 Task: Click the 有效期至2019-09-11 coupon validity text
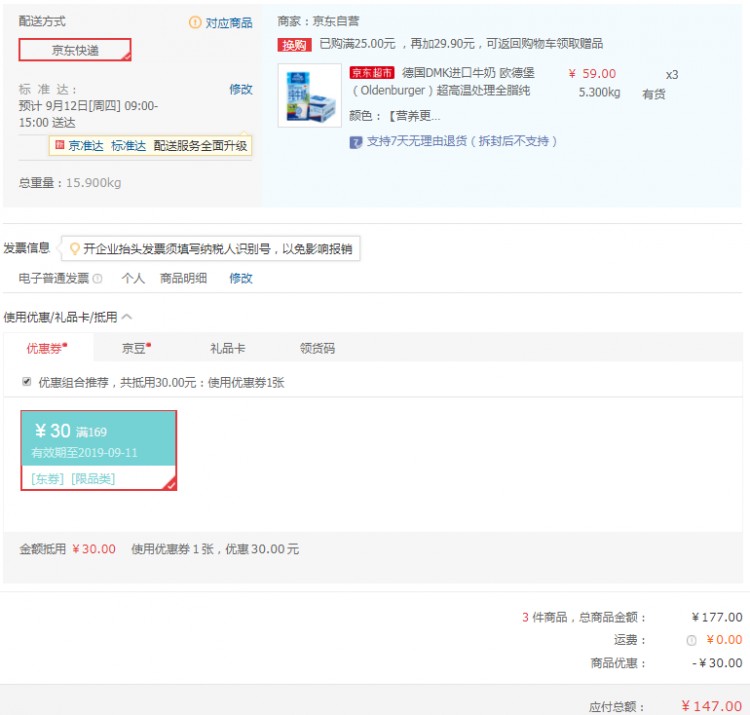click(84, 453)
